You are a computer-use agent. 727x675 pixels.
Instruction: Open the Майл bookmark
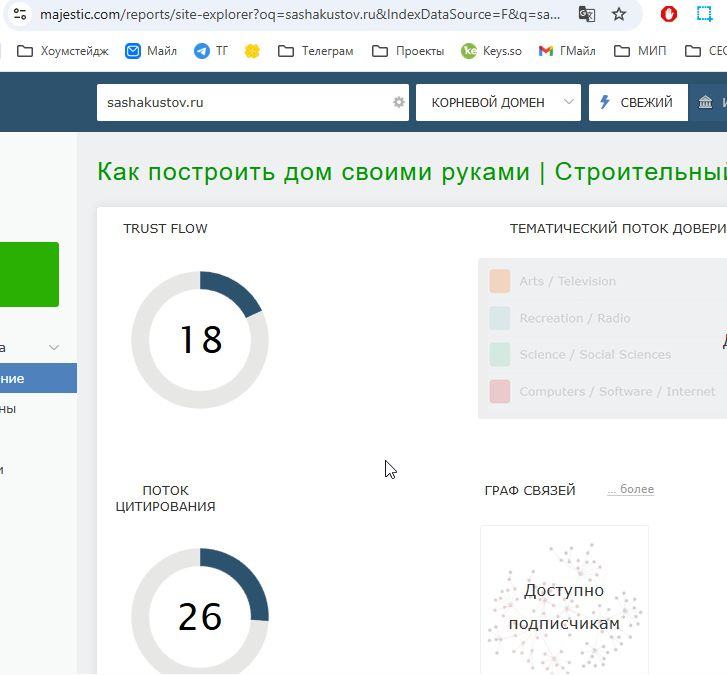click(151, 51)
